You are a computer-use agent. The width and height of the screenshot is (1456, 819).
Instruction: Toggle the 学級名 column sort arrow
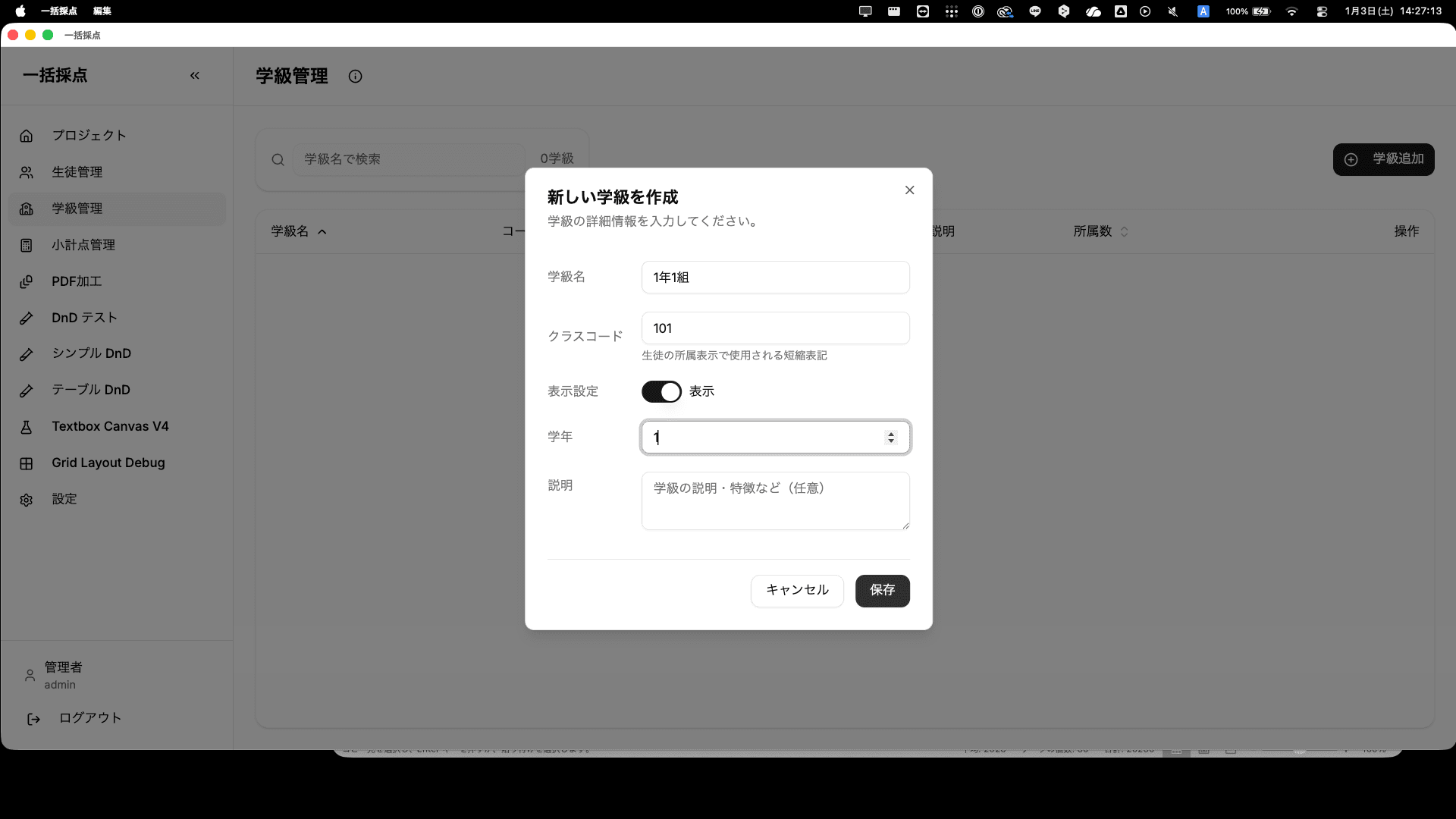coord(322,231)
